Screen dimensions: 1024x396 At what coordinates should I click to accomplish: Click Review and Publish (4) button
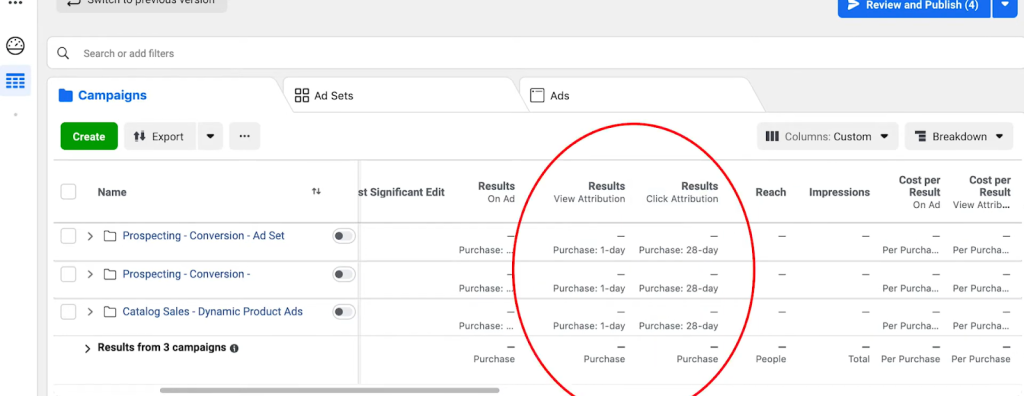[x=914, y=6]
